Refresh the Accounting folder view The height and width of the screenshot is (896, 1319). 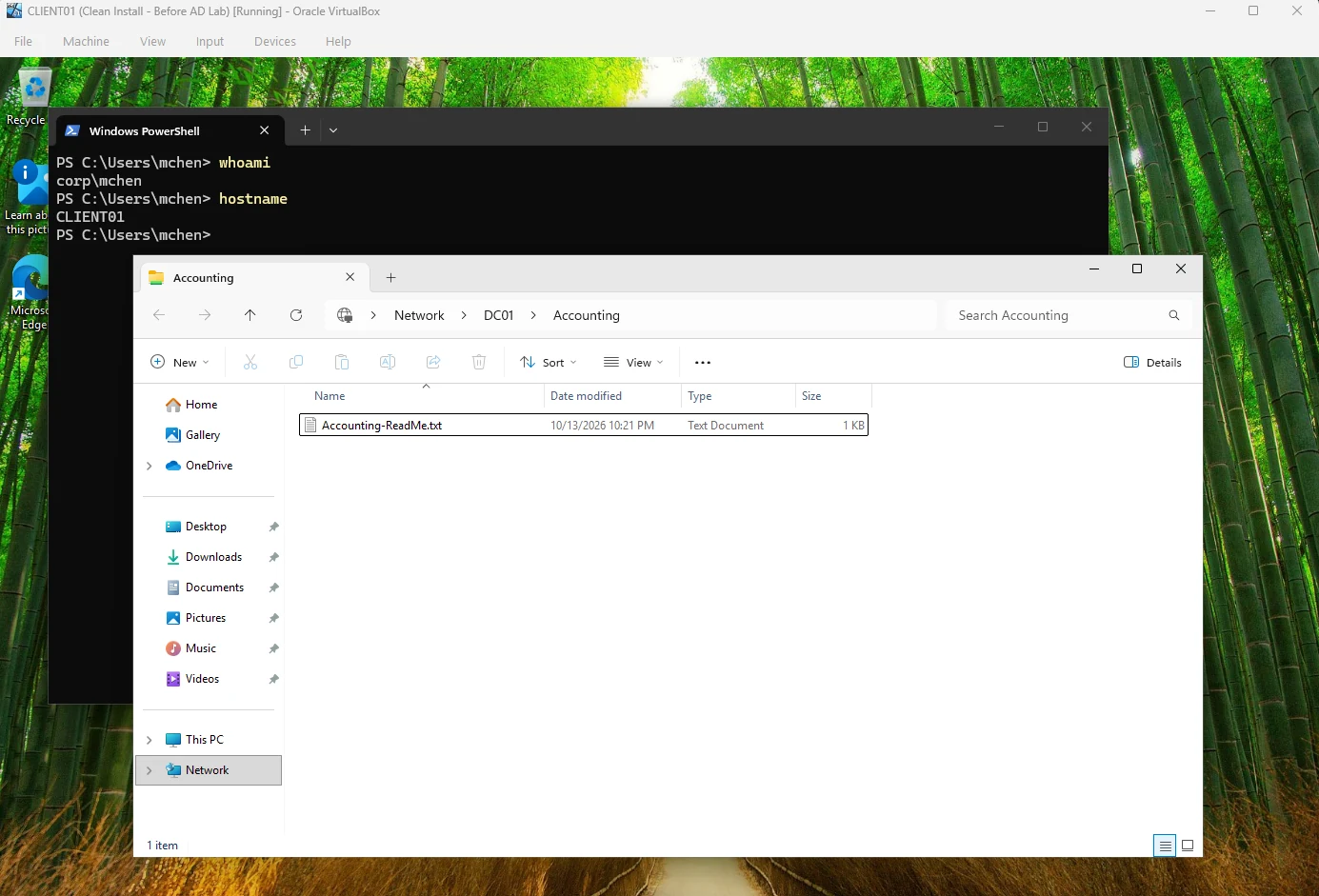(x=296, y=315)
